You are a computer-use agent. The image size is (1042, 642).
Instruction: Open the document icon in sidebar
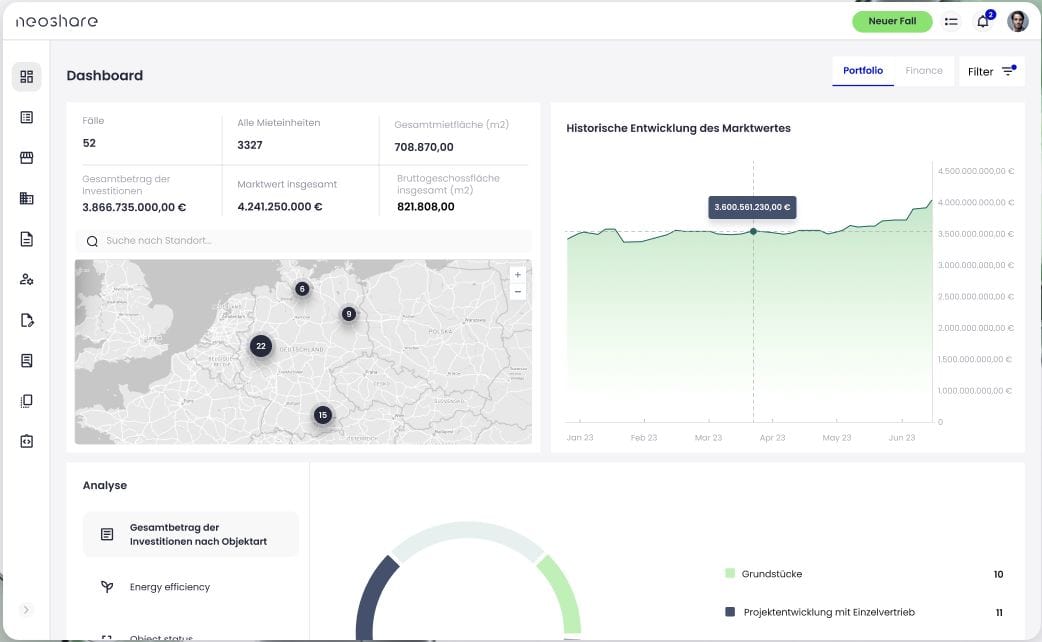point(27,239)
